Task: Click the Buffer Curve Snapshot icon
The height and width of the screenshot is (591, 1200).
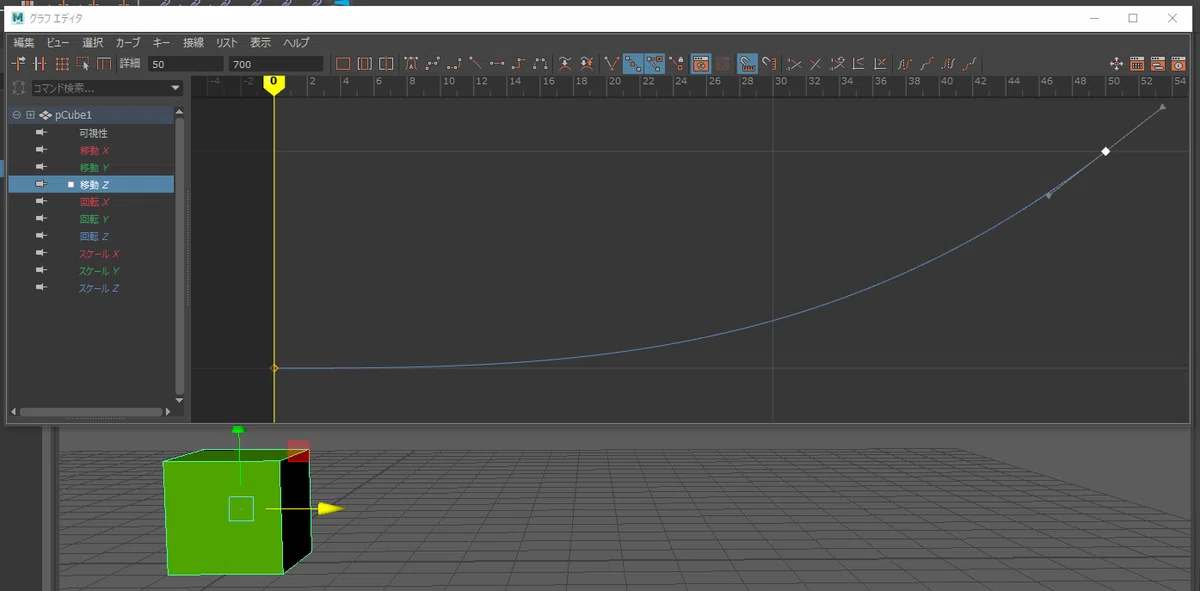Action: (565, 63)
